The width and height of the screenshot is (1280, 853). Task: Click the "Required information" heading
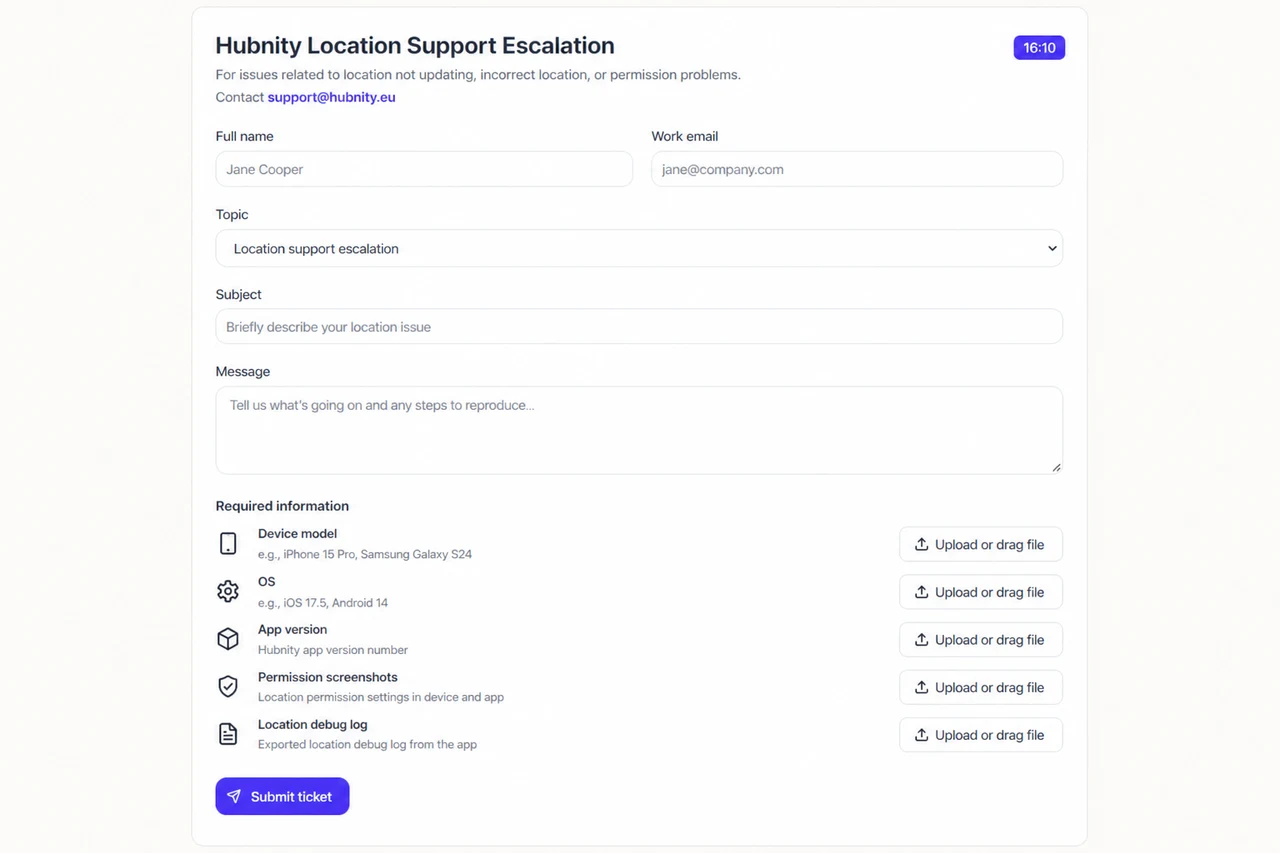tap(282, 506)
